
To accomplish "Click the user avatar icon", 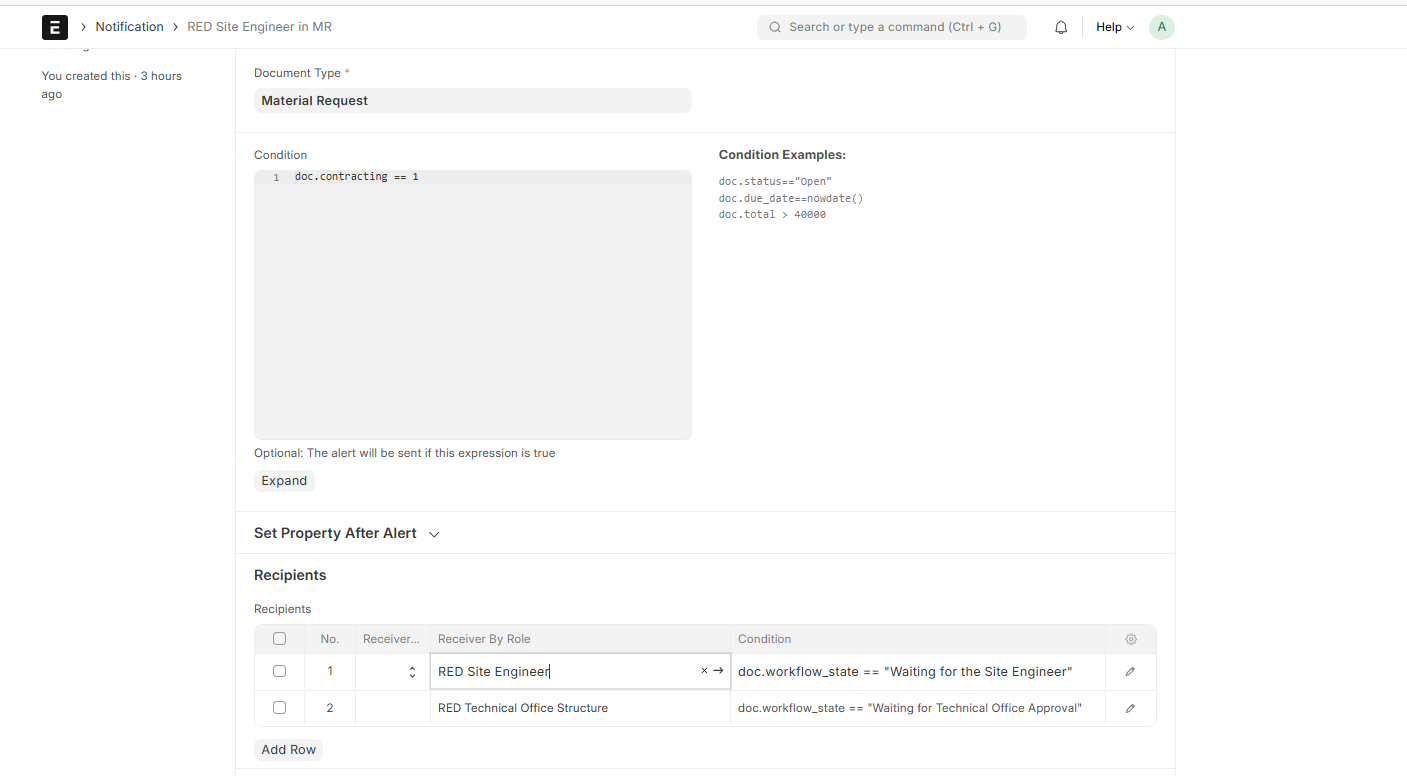I will pyautogui.click(x=1161, y=27).
